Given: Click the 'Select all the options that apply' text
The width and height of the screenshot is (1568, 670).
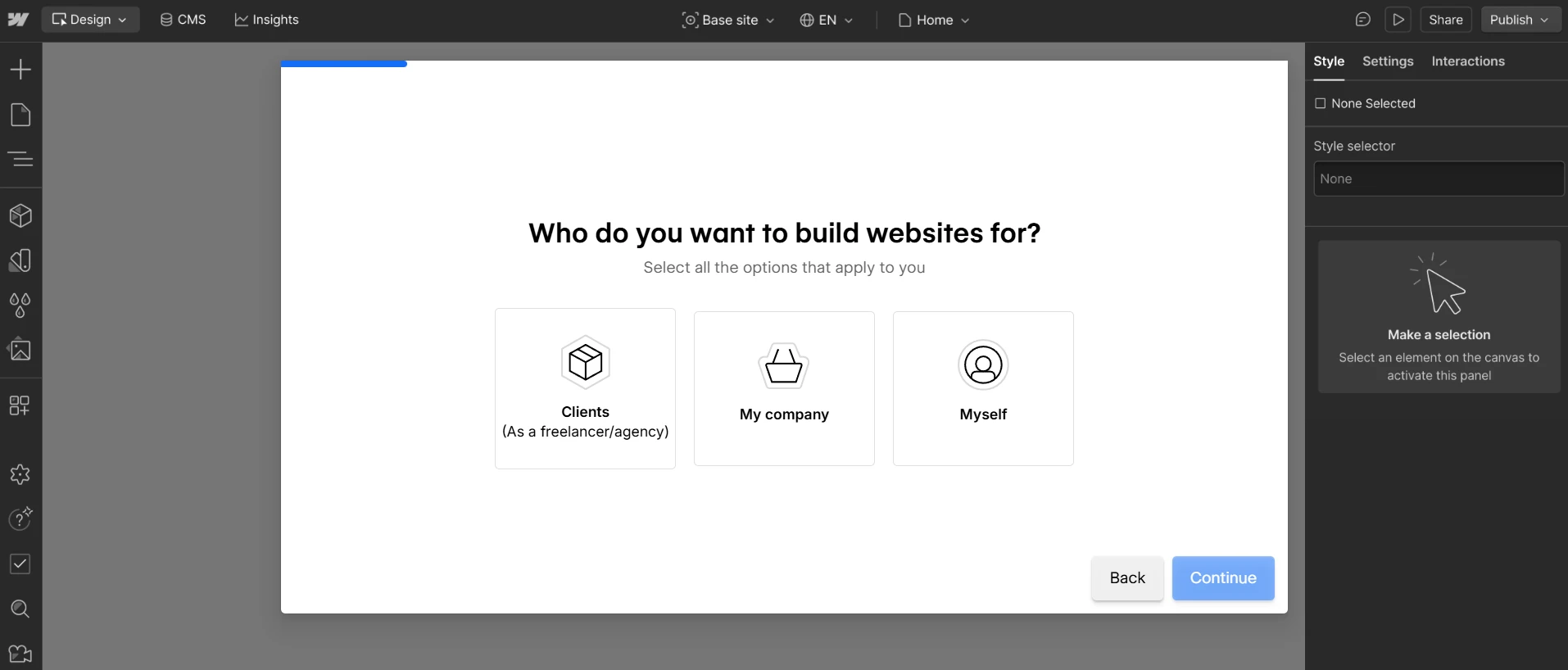Looking at the screenshot, I should 784,268.
